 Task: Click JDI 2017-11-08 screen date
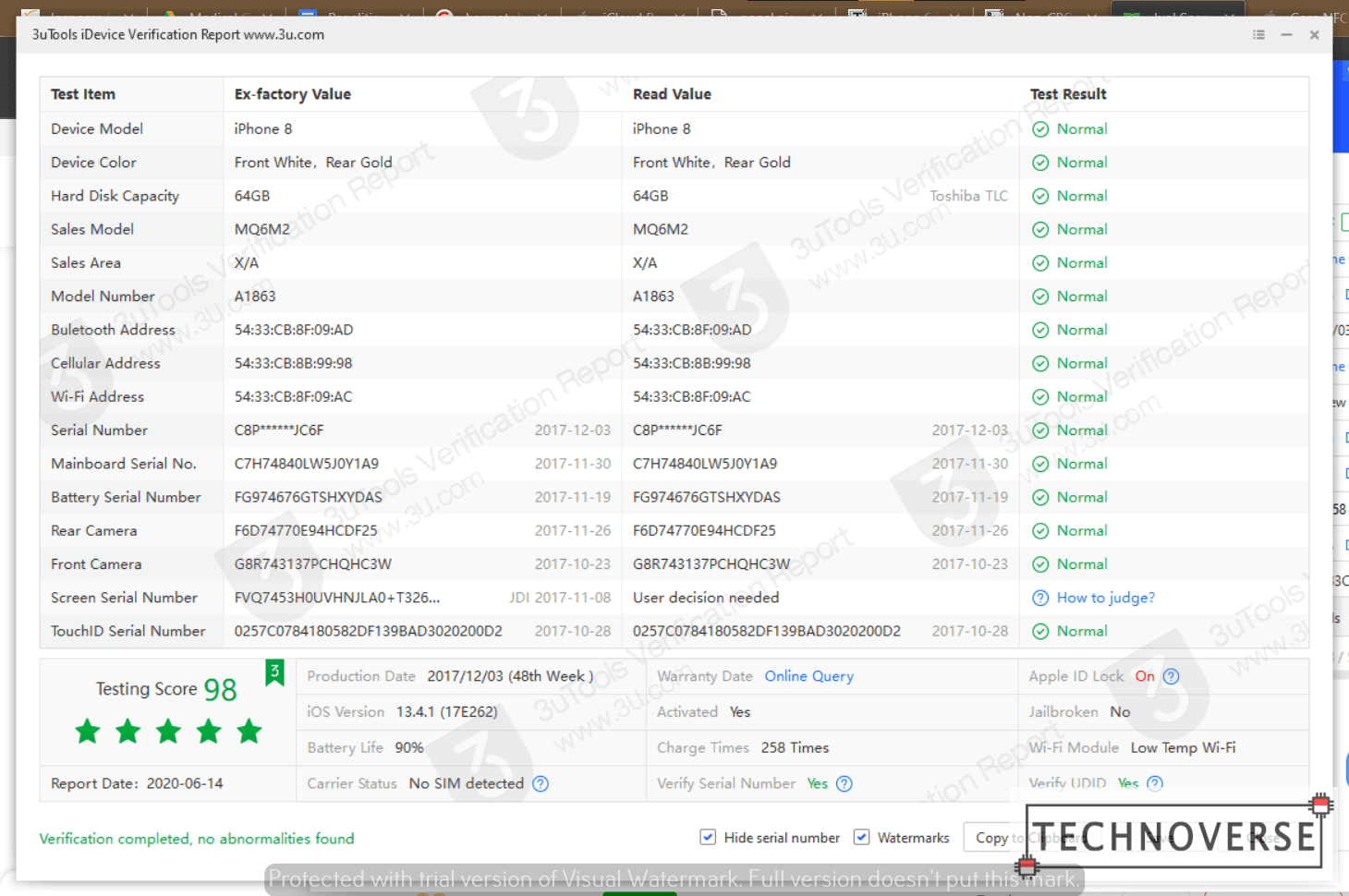point(560,598)
